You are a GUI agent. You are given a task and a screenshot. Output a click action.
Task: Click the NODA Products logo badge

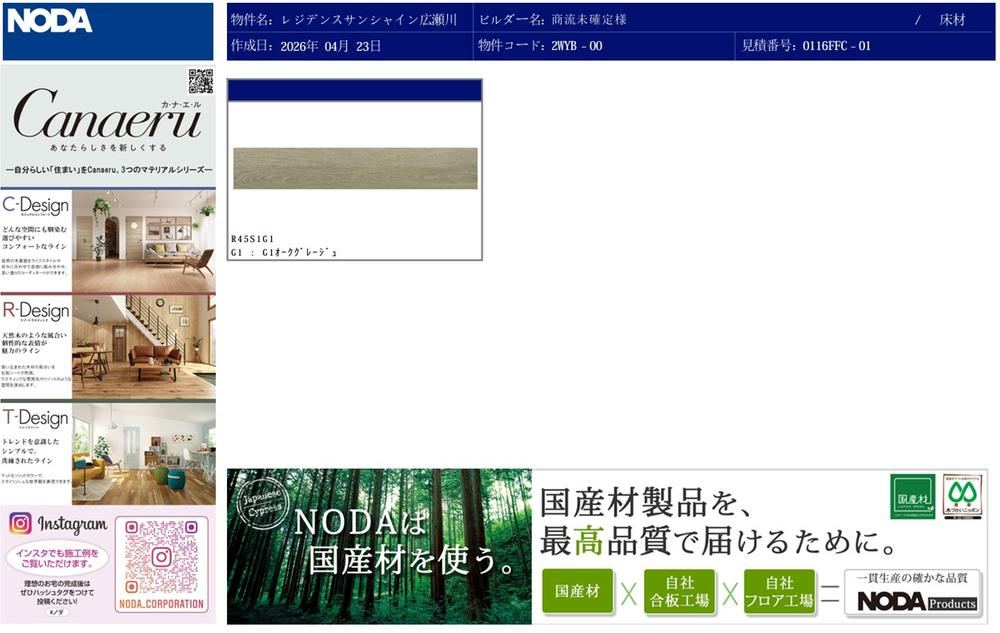coord(913,593)
